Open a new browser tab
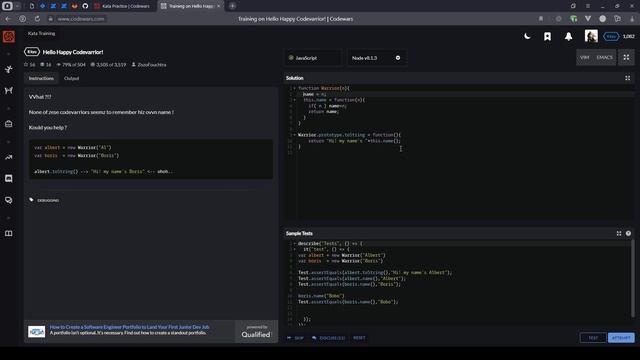 [232, 6]
